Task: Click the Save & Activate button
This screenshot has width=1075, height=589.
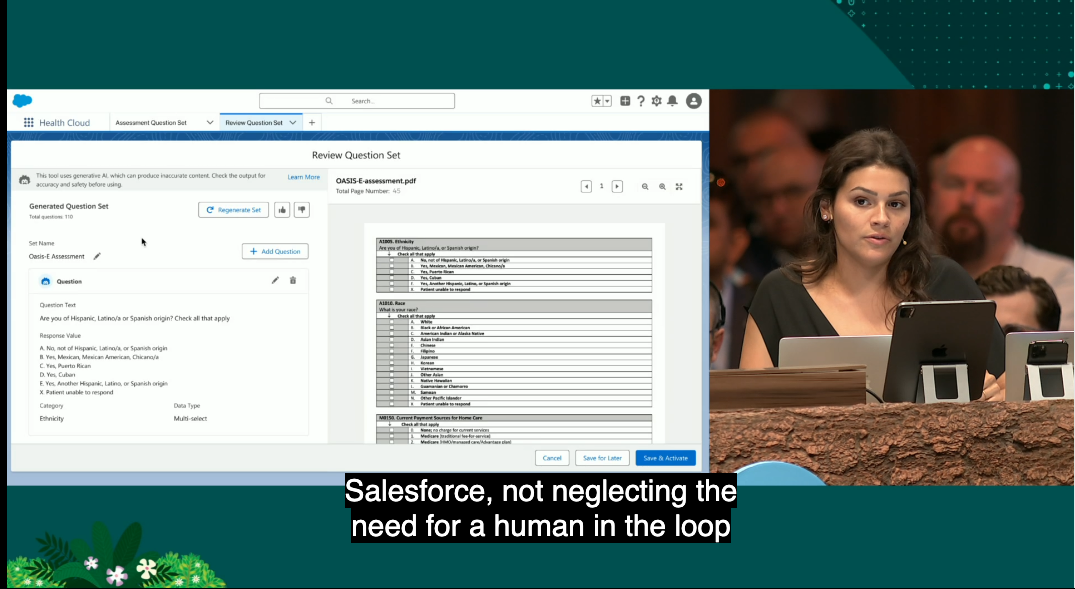Action: 666,458
